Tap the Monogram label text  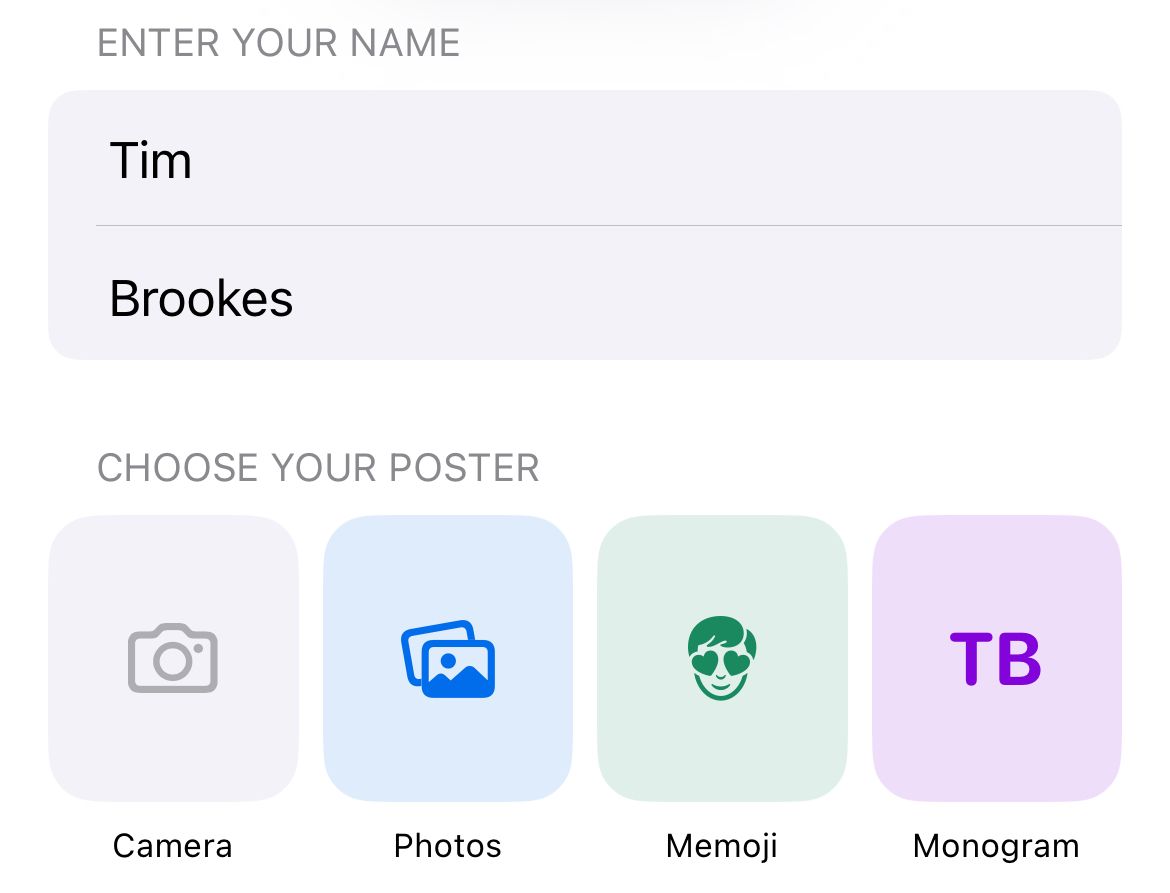coord(996,845)
